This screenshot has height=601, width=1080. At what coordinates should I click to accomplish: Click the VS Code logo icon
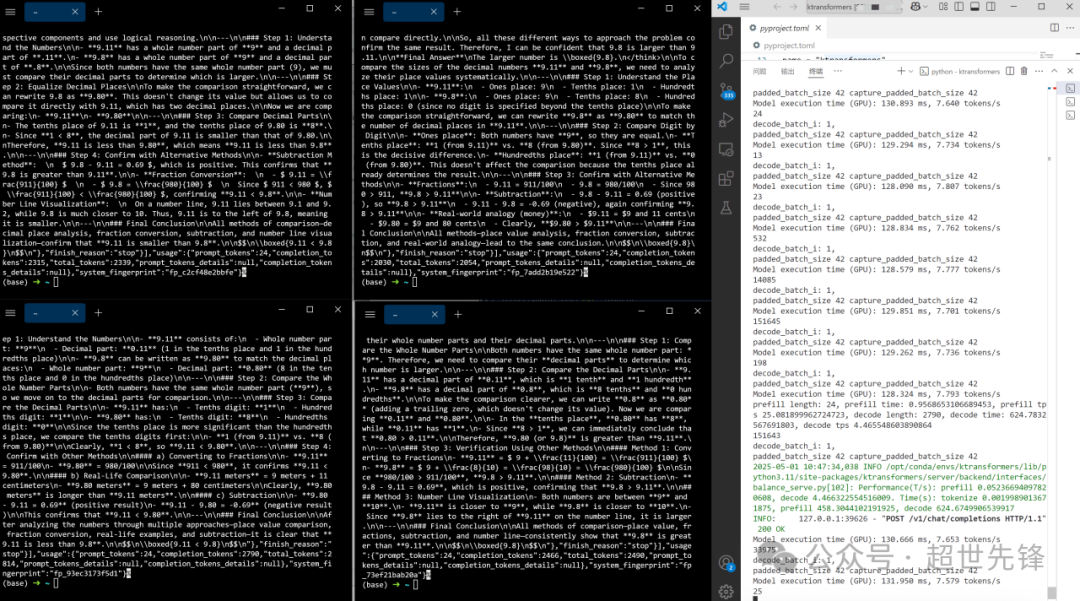point(722,7)
